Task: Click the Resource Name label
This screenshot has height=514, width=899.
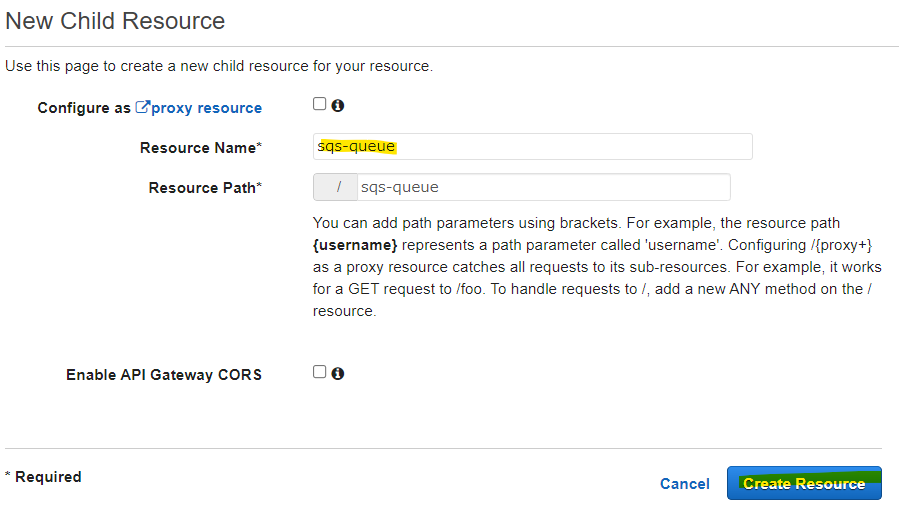Action: [200, 148]
